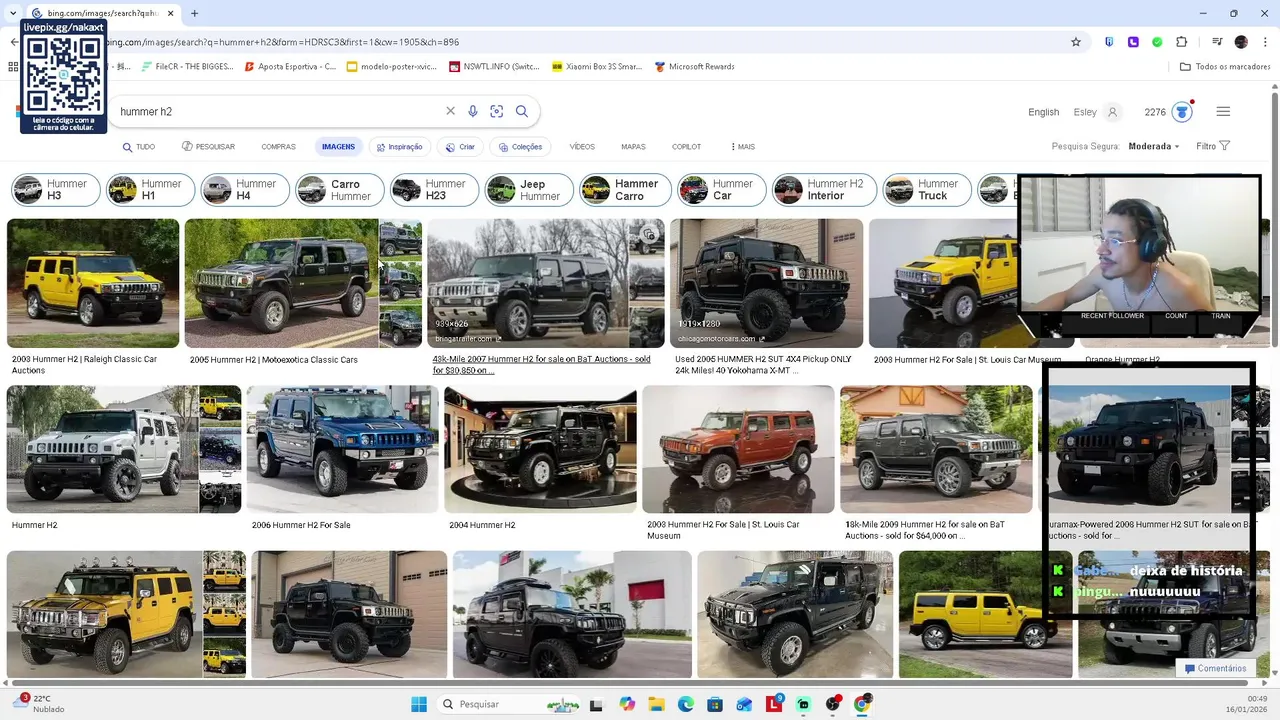
Task: Clear the hummer h2 search text
Action: [x=450, y=112]
